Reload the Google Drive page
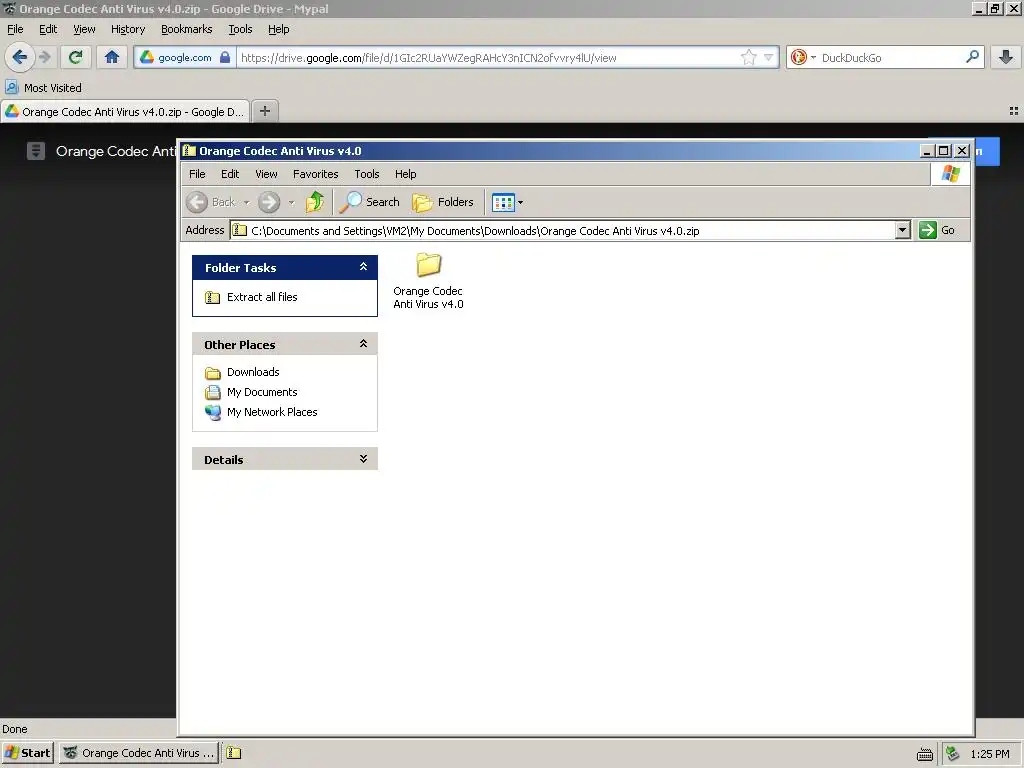Image resolution: width=1024 pixels, height=768 pixels. [x=76, y=57]
